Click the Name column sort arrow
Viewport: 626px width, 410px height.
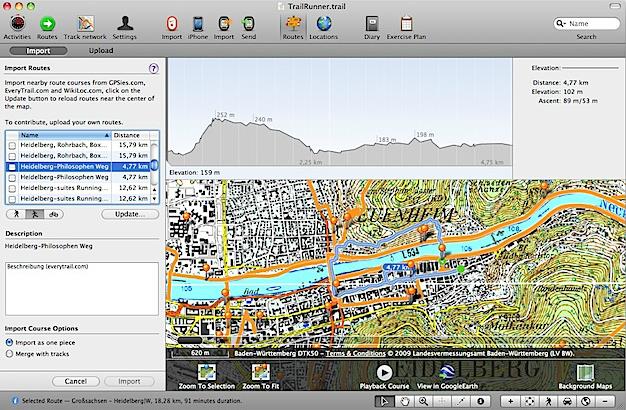(x=107, y=135)
